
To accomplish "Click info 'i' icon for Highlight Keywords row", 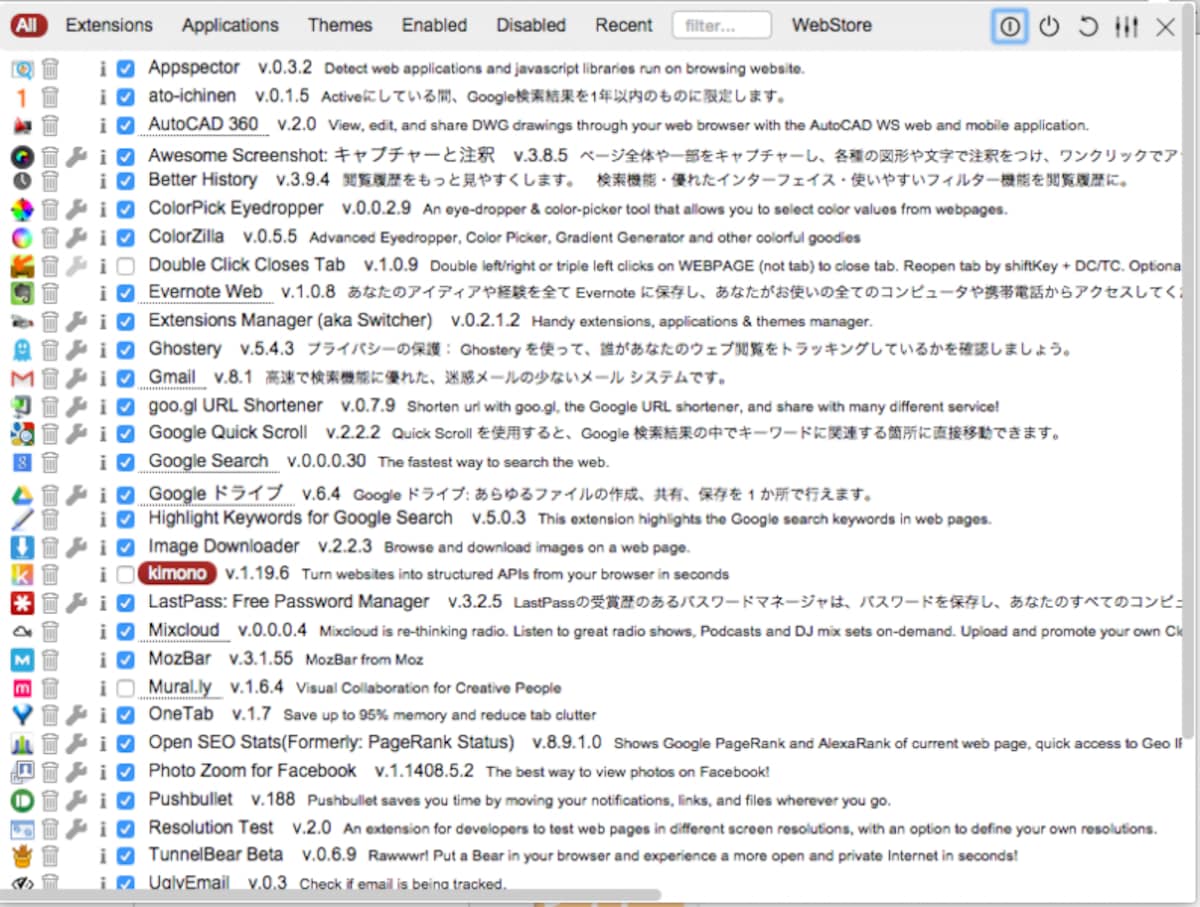I will (x=102, y=519).
